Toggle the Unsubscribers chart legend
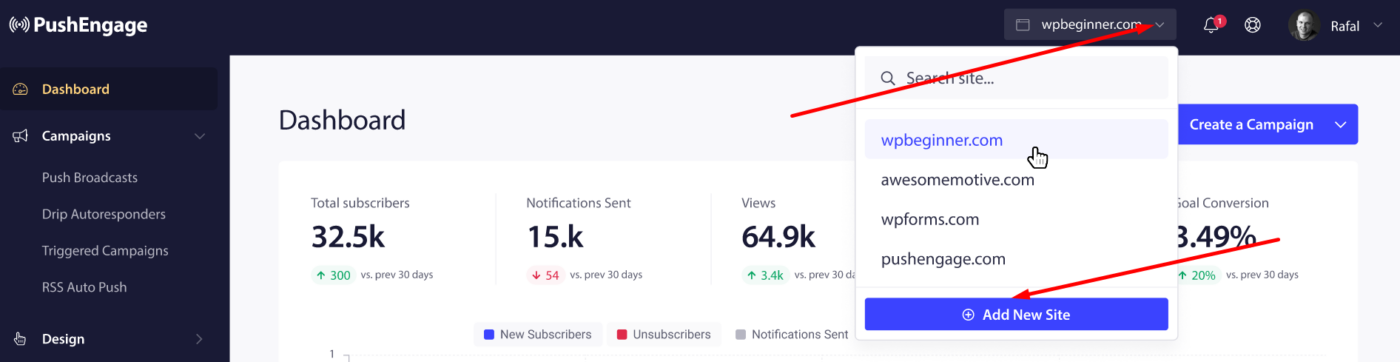The height and width of the screenshot is (362, 1400). click(663, 334)
